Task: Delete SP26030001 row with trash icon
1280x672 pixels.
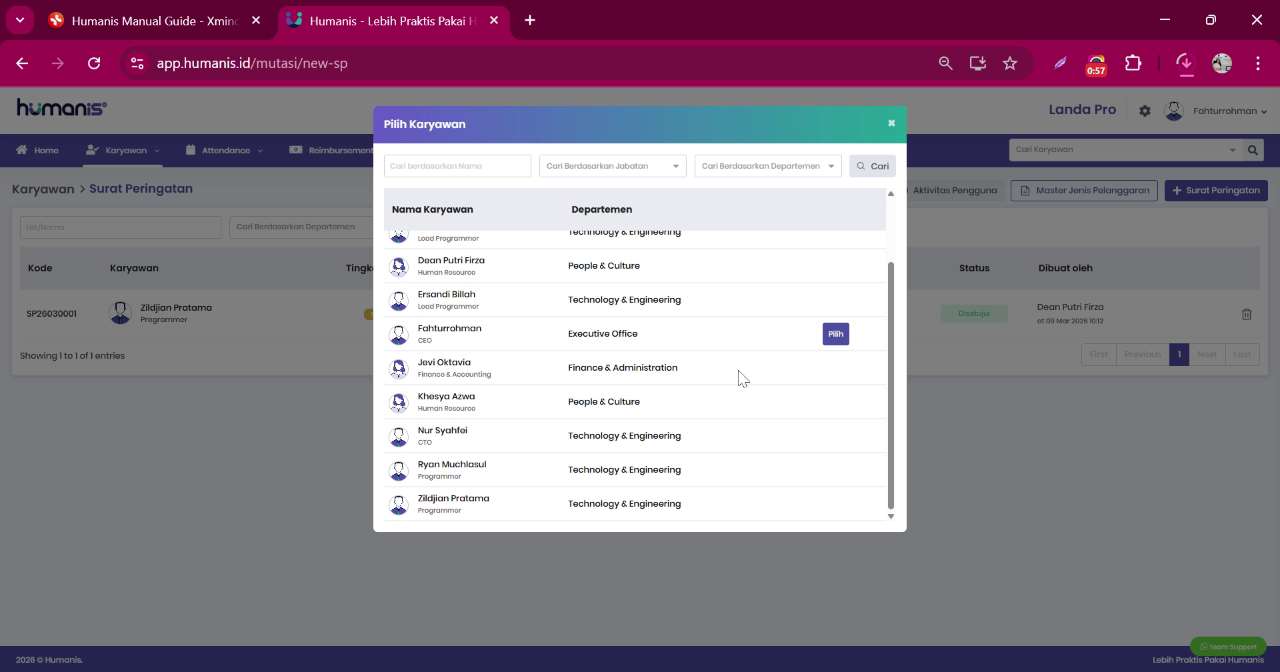Action: click(1246, 314)
